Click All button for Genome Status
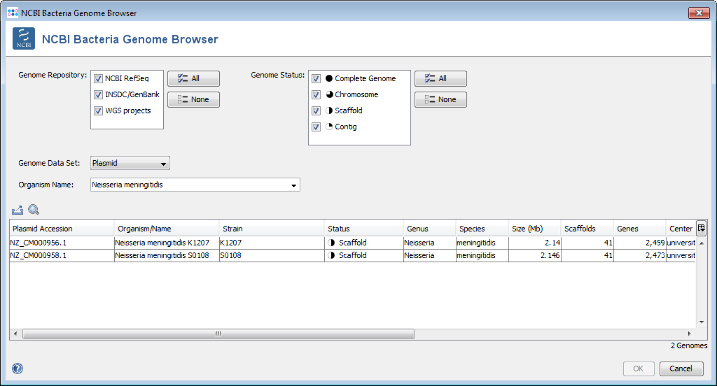The height and width of the screenshot is (386, 717). [x=440, y=78]
